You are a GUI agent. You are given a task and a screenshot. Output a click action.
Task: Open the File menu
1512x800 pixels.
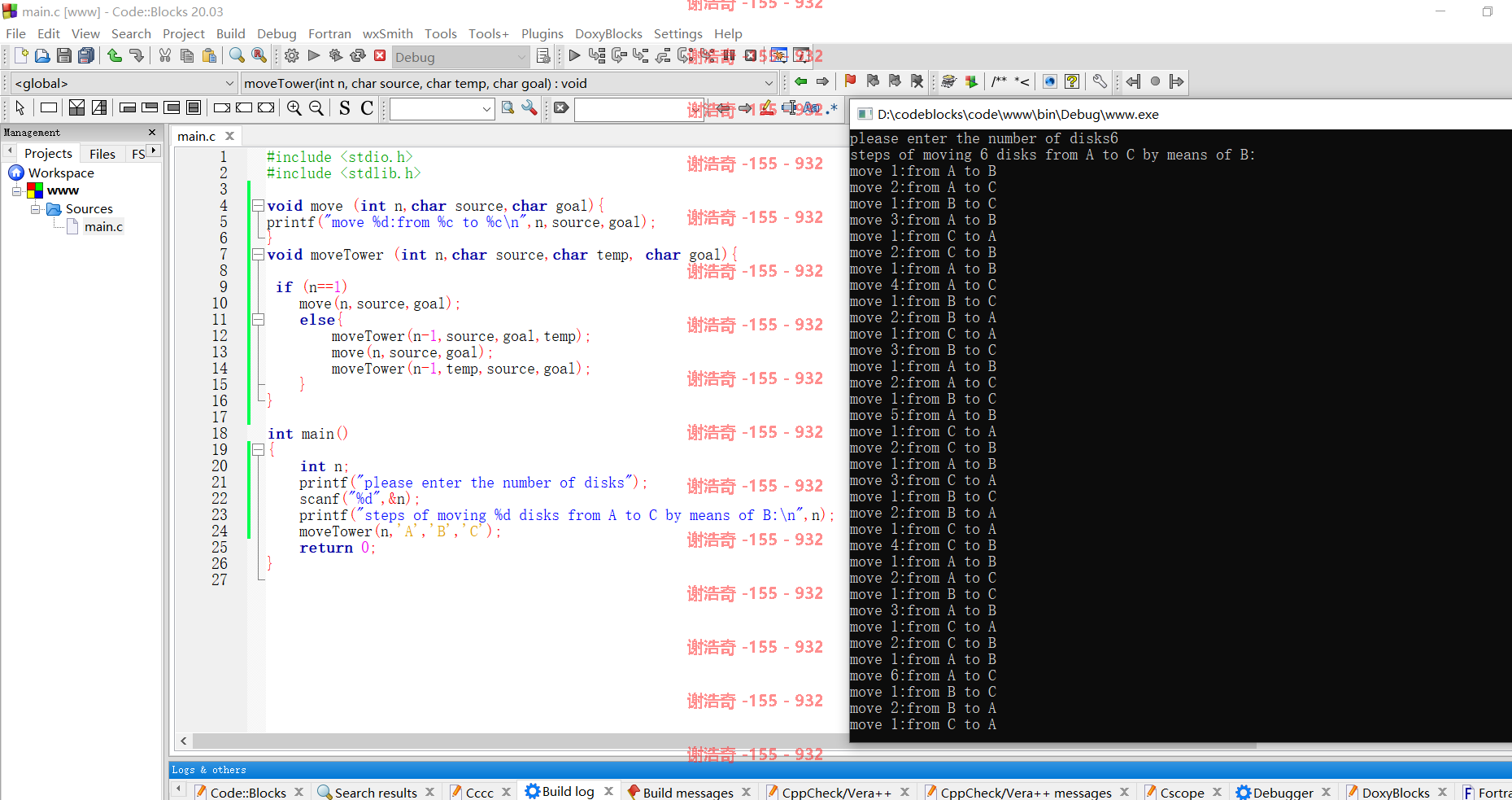click(15, 33)
